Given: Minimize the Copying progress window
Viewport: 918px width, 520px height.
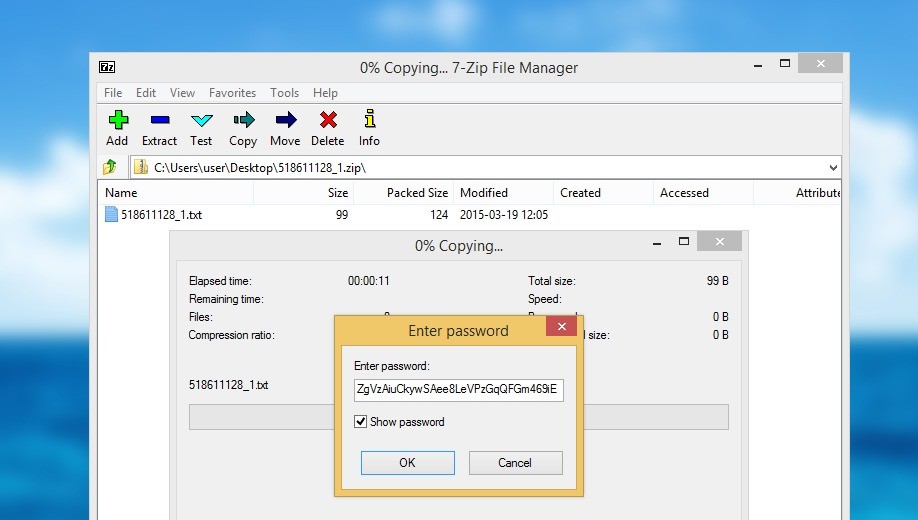Looking at the screenshot, I should 657,242.
